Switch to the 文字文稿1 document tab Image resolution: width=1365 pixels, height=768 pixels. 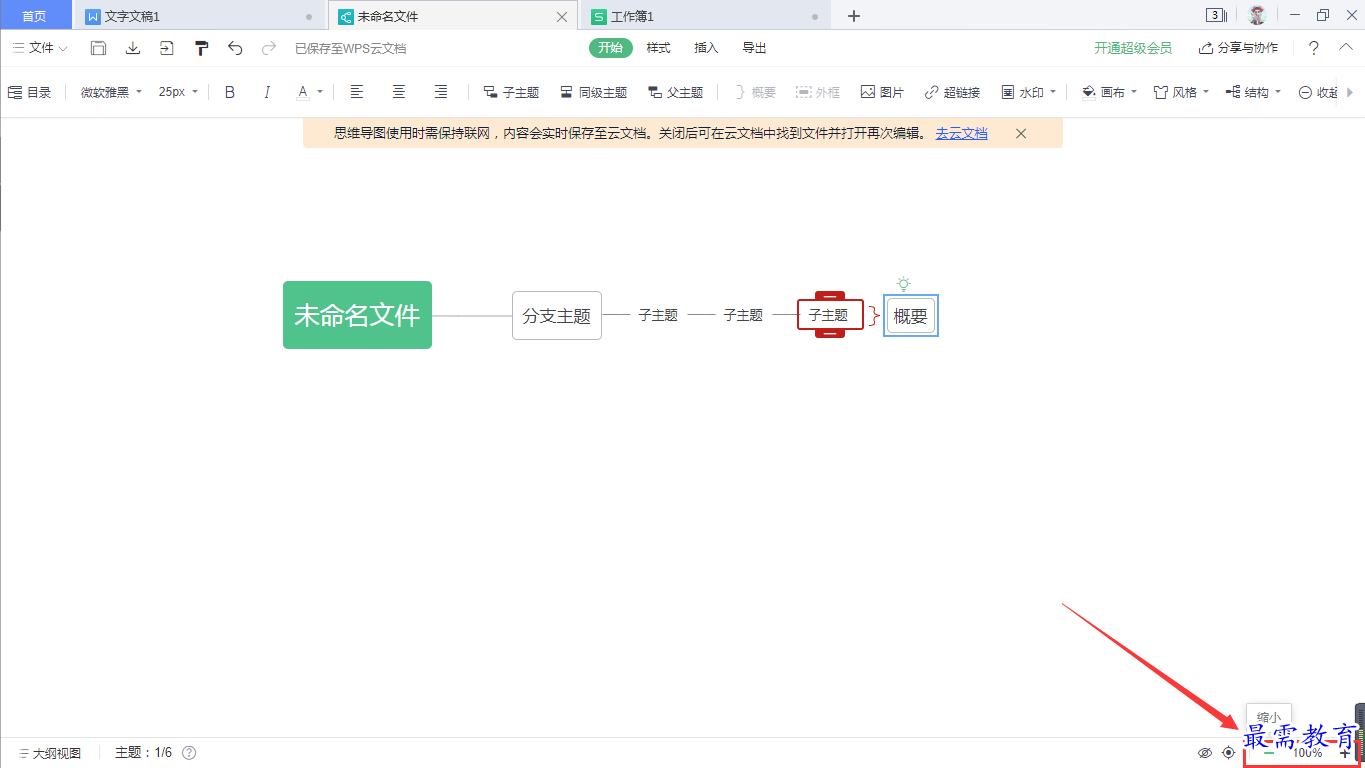pyautogui.click(x=200, y=16)
